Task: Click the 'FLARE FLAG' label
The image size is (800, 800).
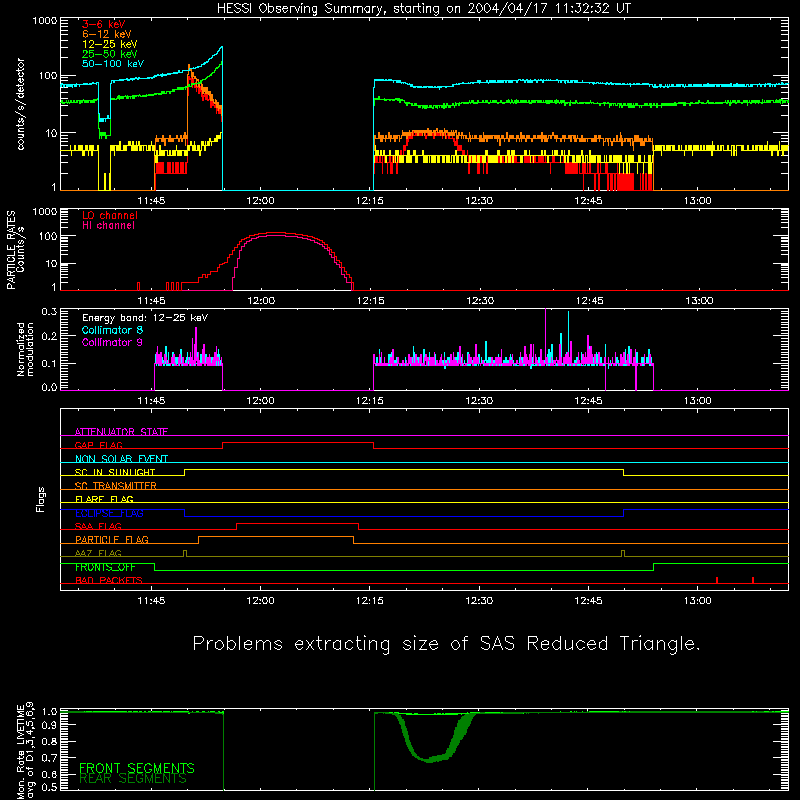Action: 104,499
